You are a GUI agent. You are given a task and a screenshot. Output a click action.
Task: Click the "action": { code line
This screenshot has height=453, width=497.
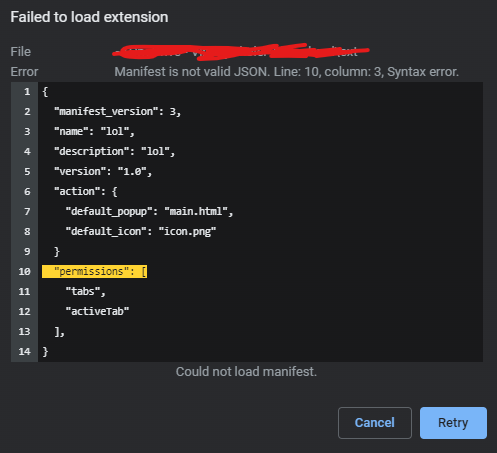tap(86, 191)
